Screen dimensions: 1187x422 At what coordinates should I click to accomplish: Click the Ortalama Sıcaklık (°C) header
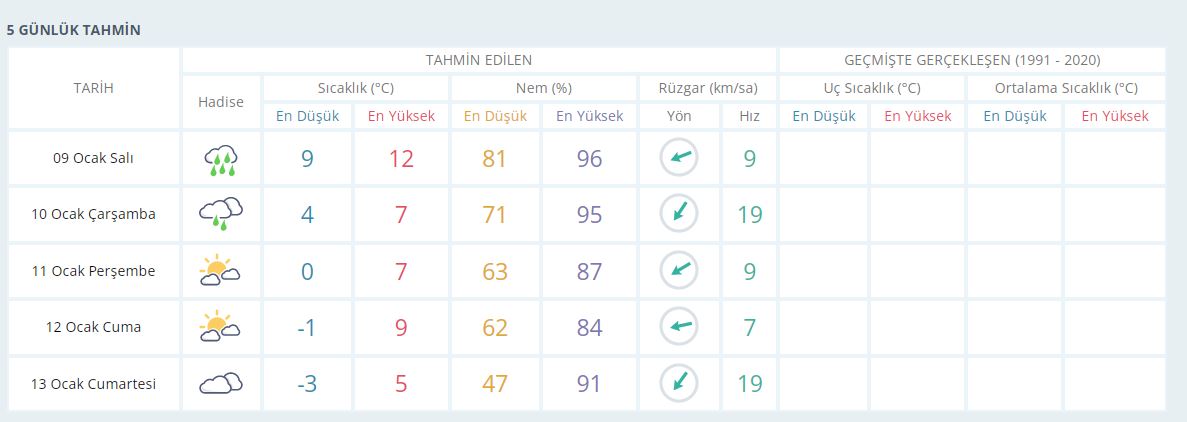(1066, 88)
